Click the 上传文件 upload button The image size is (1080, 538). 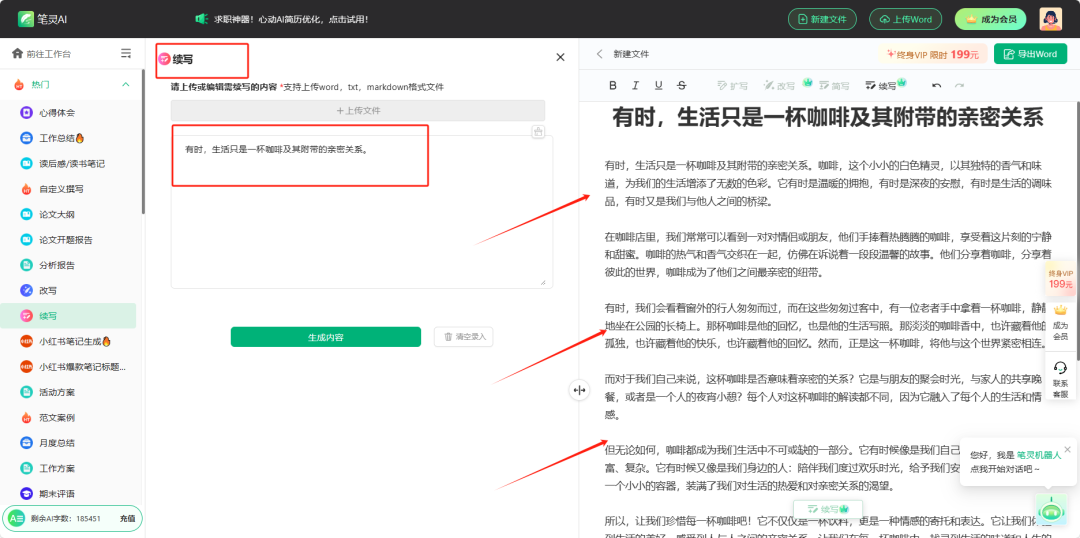[357, 110]
